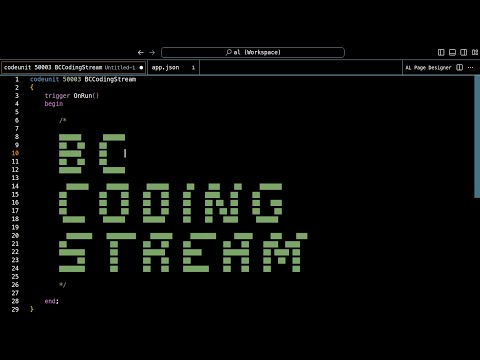Click the 'end;' statement on line 28
480x360 pixels.
[52, 301]
